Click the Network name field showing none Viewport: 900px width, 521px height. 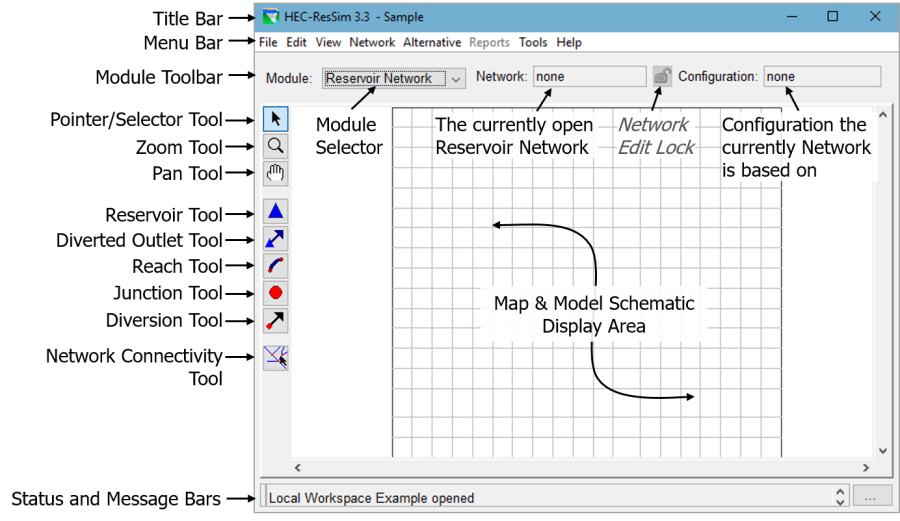589,76
